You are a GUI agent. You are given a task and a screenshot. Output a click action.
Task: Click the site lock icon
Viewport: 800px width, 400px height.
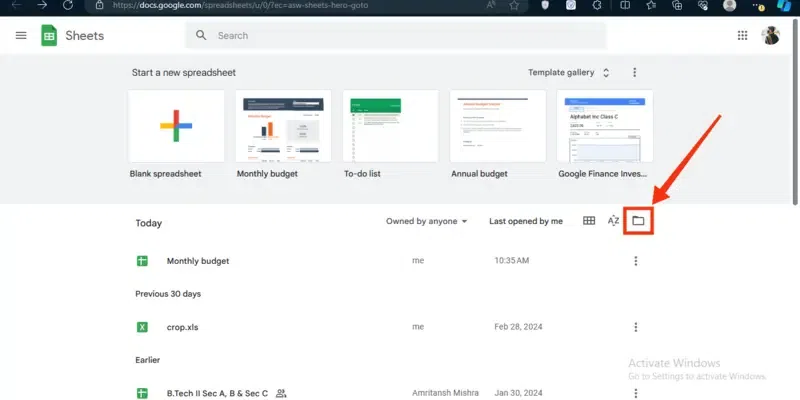(x=99, y=5)
